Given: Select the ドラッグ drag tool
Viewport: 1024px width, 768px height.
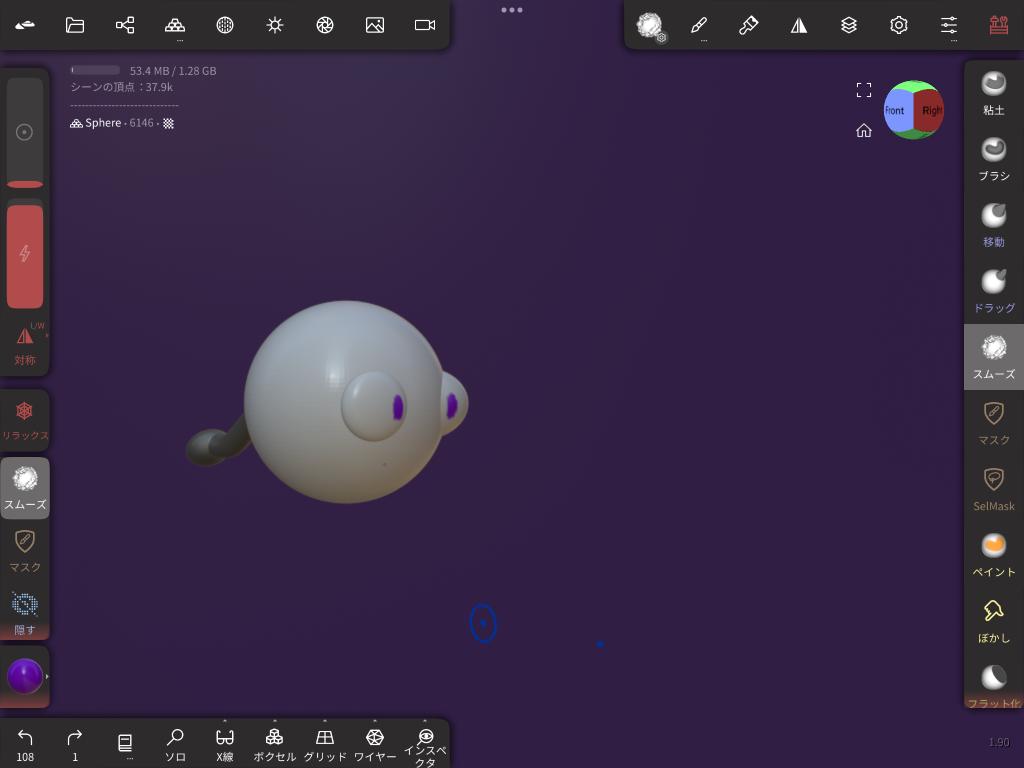Looking at the screenshot, I should (x=993, y=291).
